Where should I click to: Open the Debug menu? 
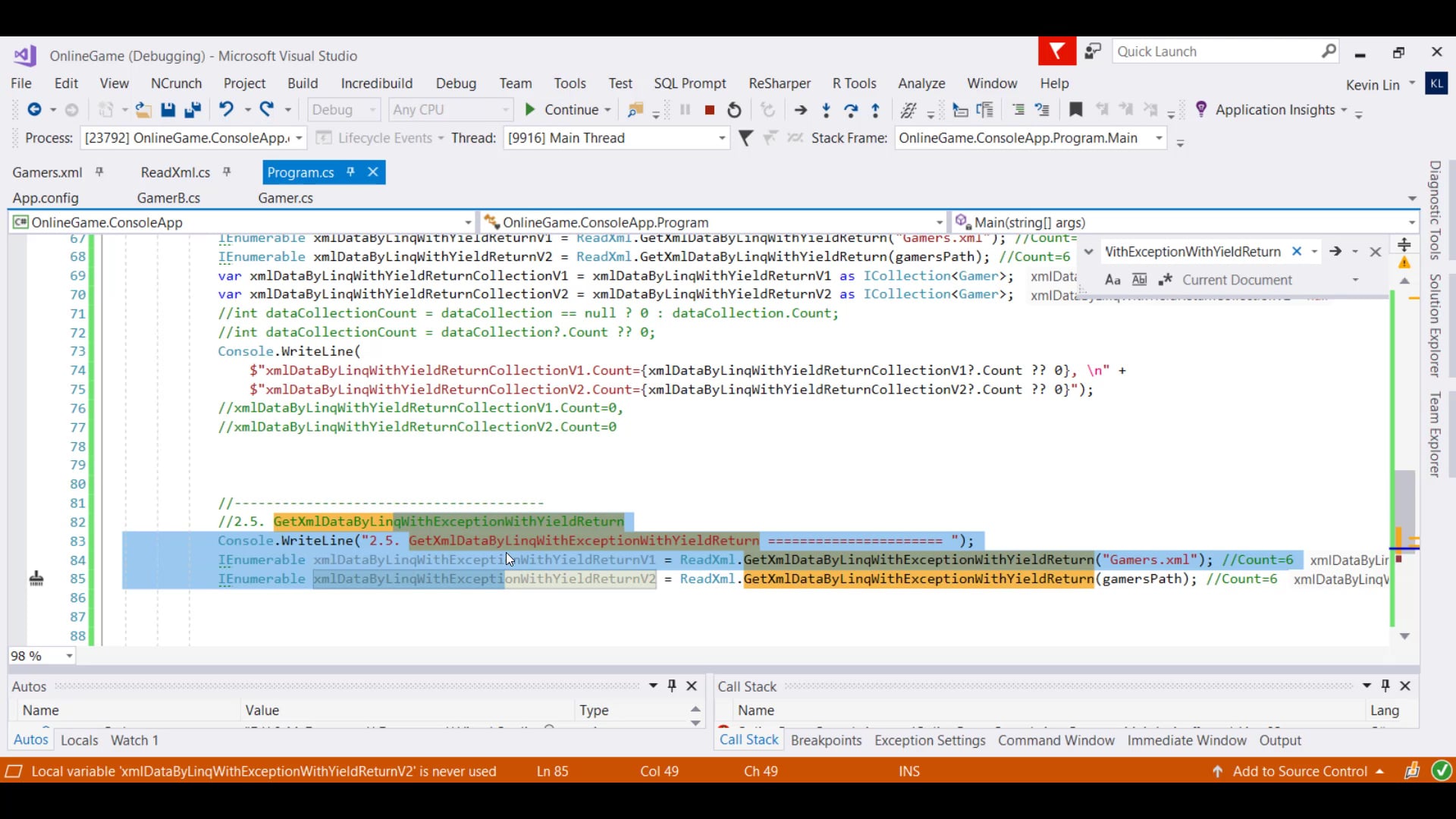456,83
